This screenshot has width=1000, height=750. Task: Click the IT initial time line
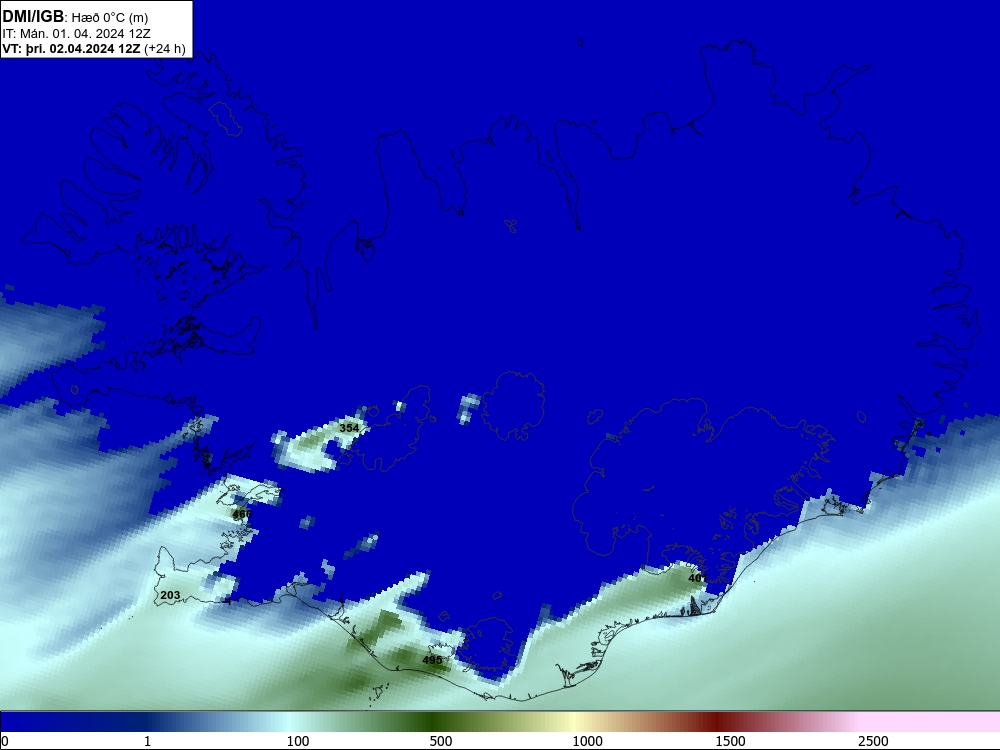[x=77, y=34]
